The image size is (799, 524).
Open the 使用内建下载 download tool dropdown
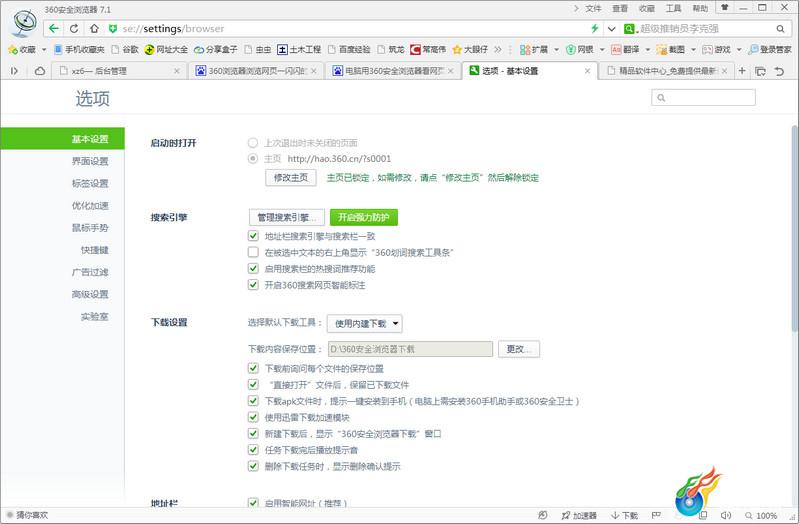(x=365, y=323)
